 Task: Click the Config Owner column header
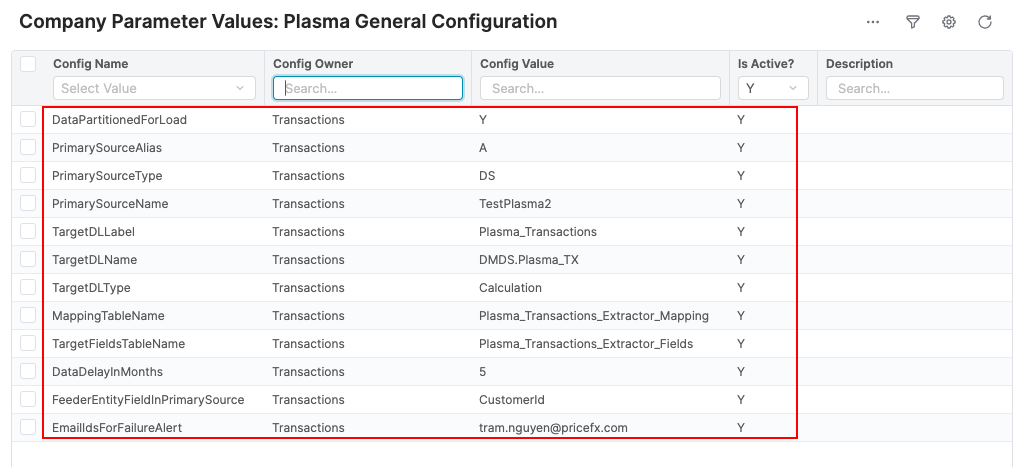click(313, 64)
